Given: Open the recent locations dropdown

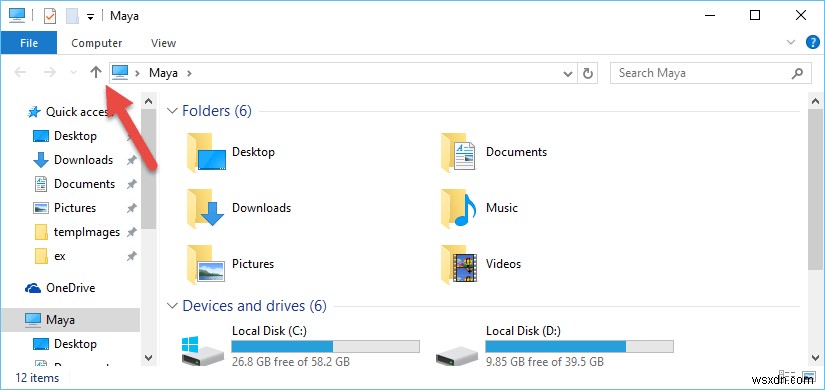Looking at the screenshot, I should (74, 73).
